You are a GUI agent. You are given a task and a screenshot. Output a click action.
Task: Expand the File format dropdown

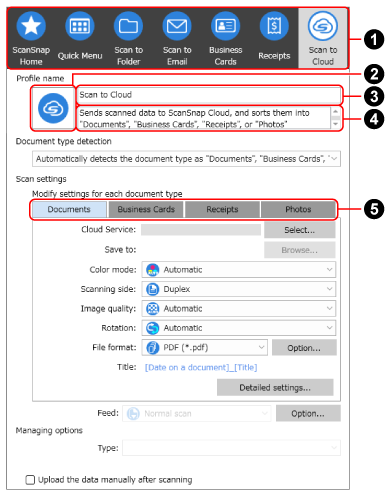205,348
